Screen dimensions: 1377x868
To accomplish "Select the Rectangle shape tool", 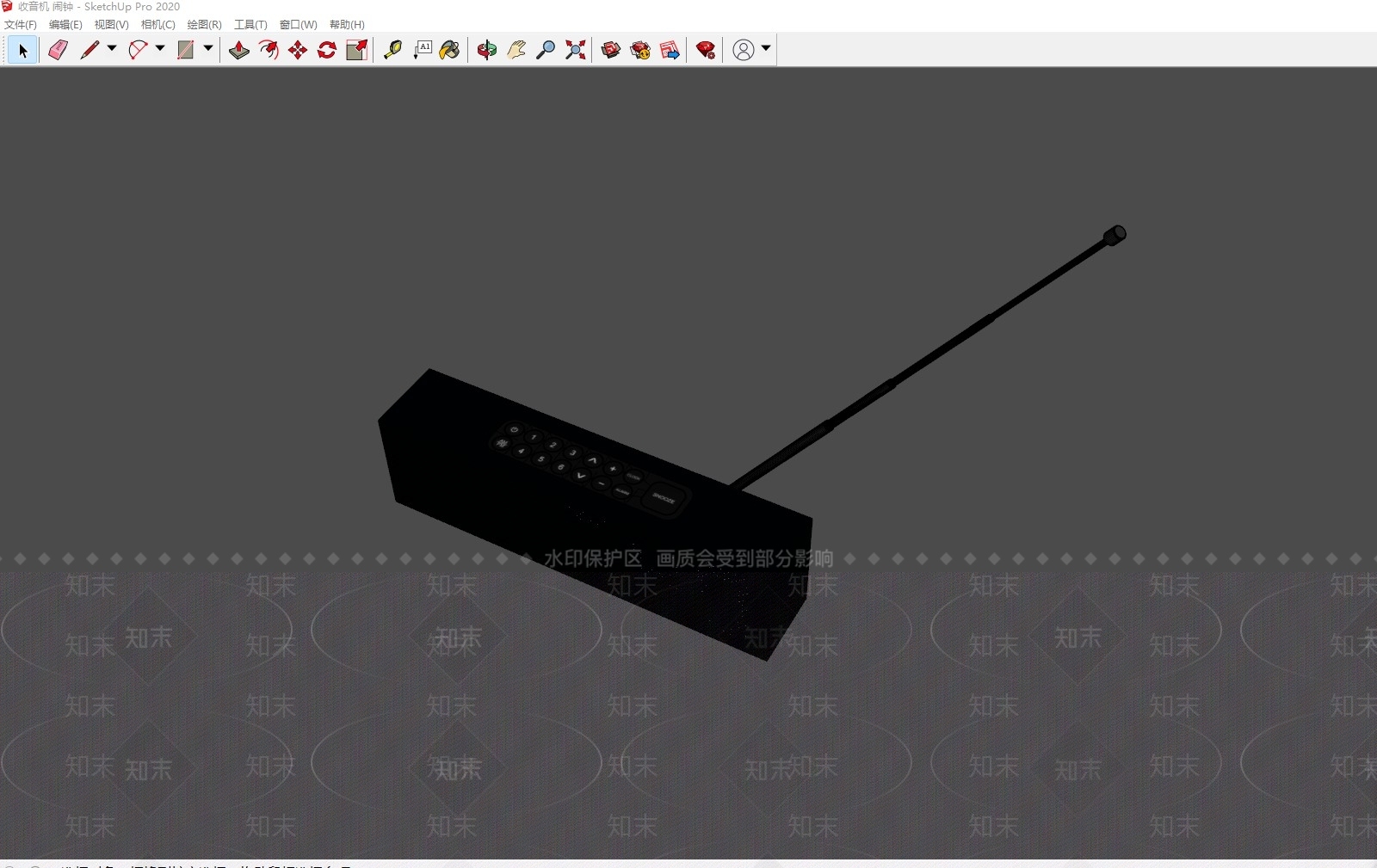I will click(x=185, y=50).
